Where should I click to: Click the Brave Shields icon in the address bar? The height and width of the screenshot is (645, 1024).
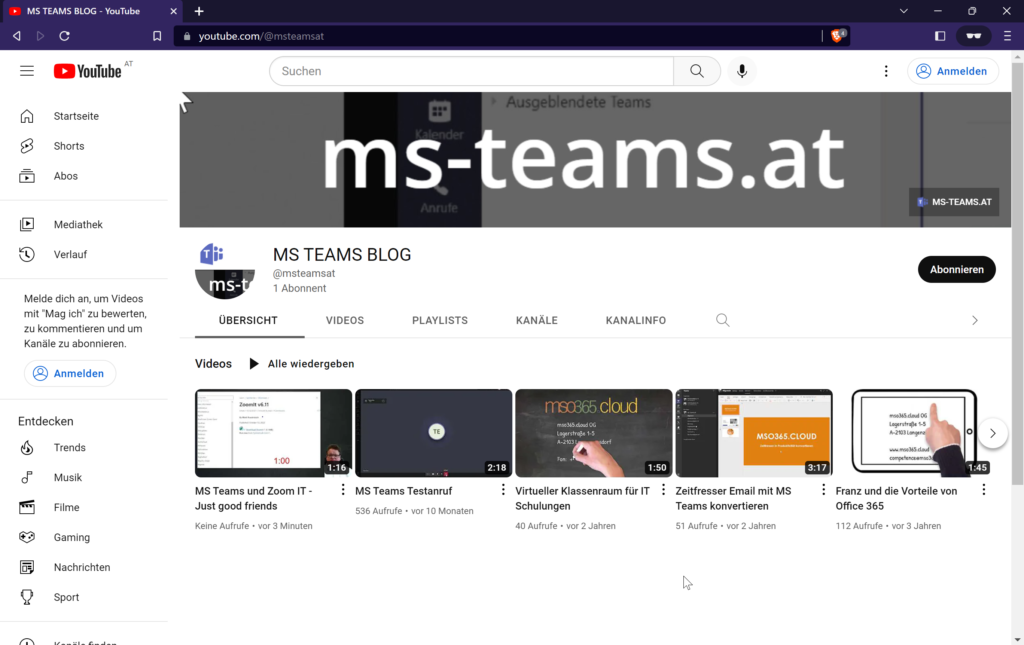838,36
